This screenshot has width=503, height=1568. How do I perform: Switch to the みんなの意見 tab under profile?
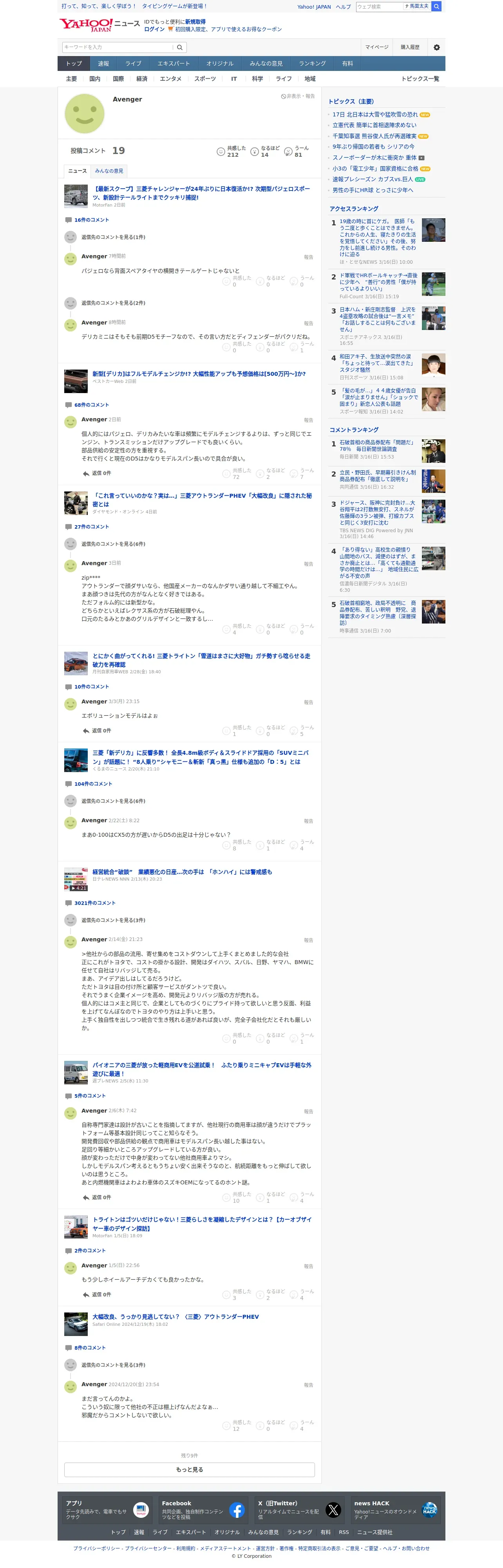(x=109, y=171)
